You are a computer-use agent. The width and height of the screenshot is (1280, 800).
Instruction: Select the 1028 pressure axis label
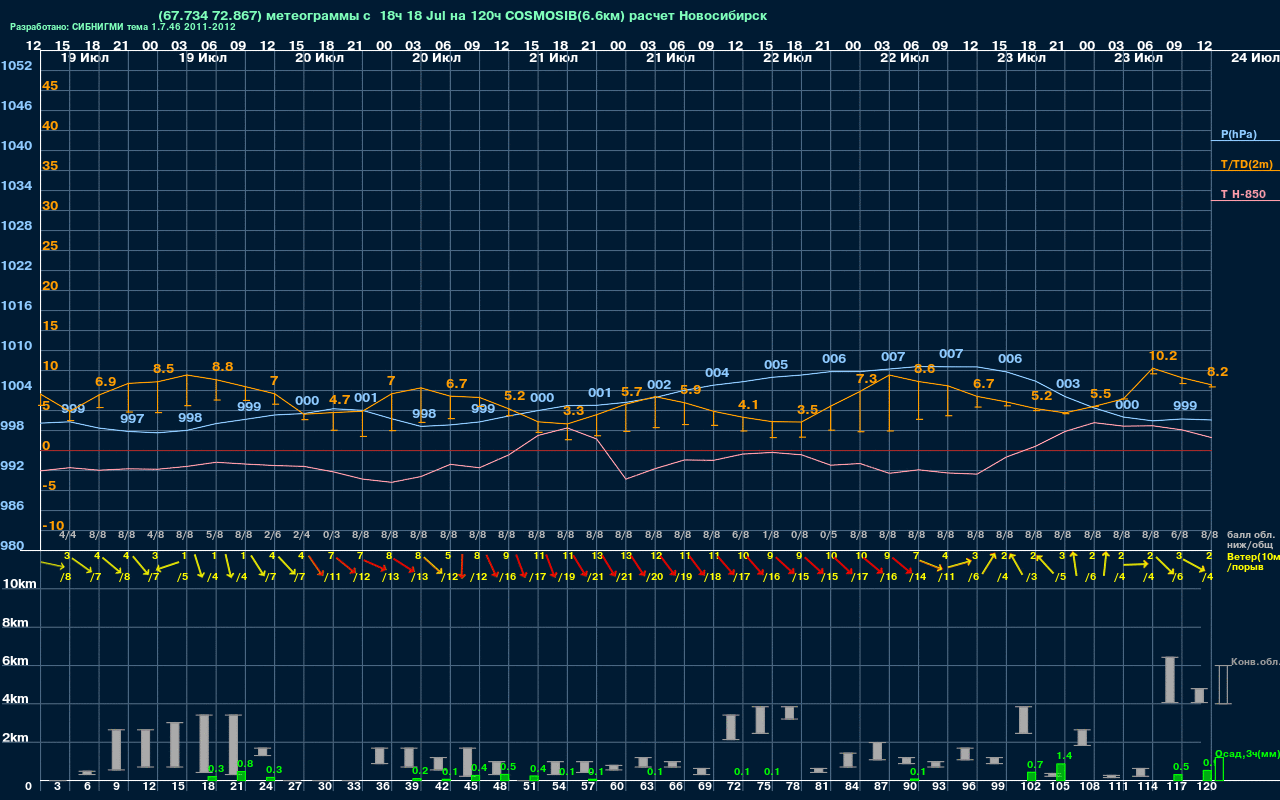[16, 226]
